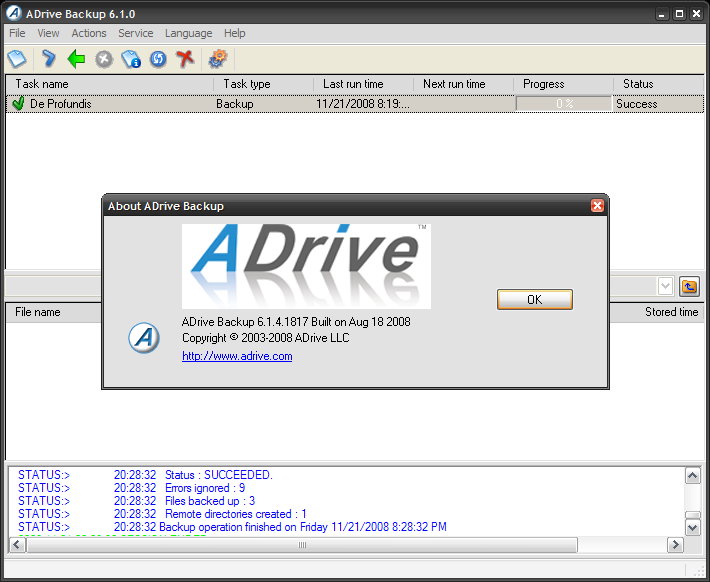The image size is (710, 582).
Task: Click the new task page icon
Action: coord(17,59)
